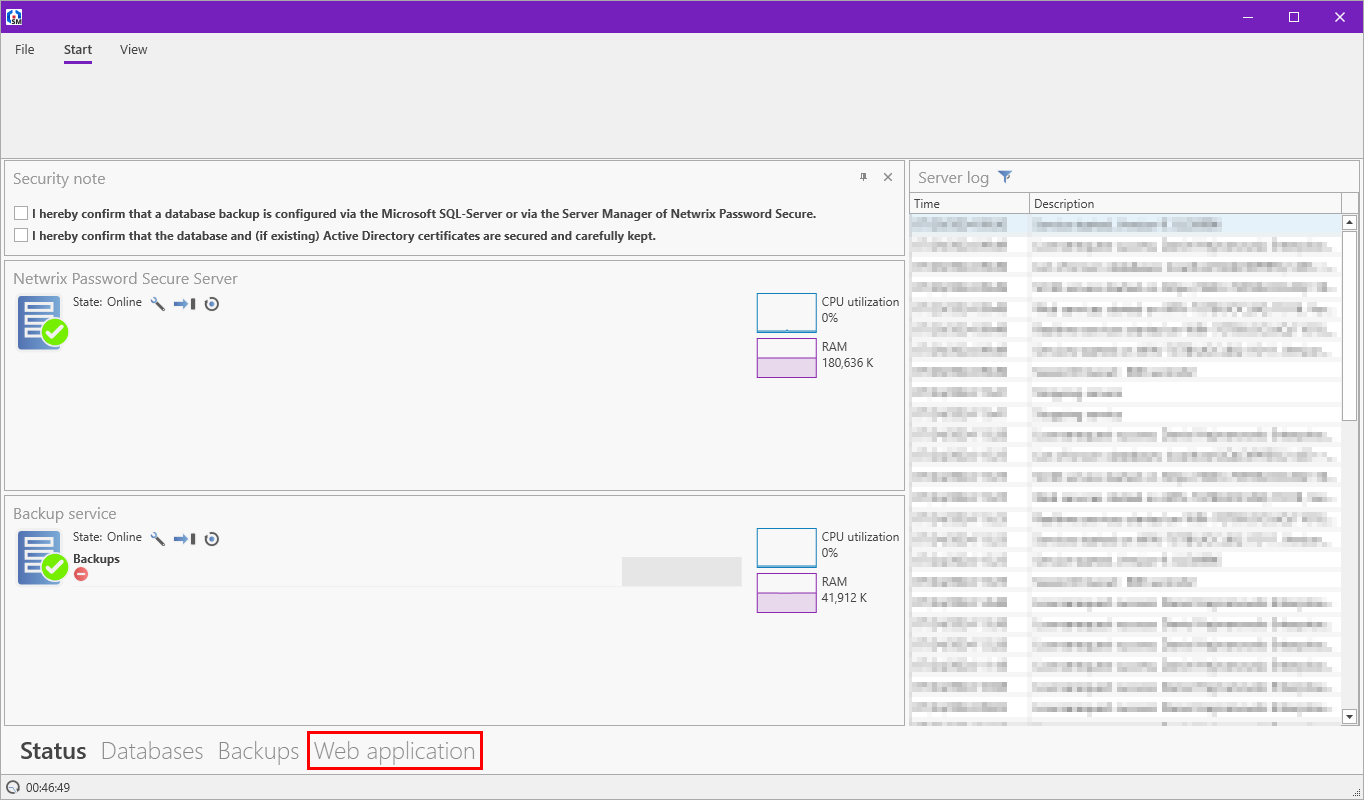Select the Start ribbon tab
Viewport: 1364px width, 800px height.
[78, 50]
